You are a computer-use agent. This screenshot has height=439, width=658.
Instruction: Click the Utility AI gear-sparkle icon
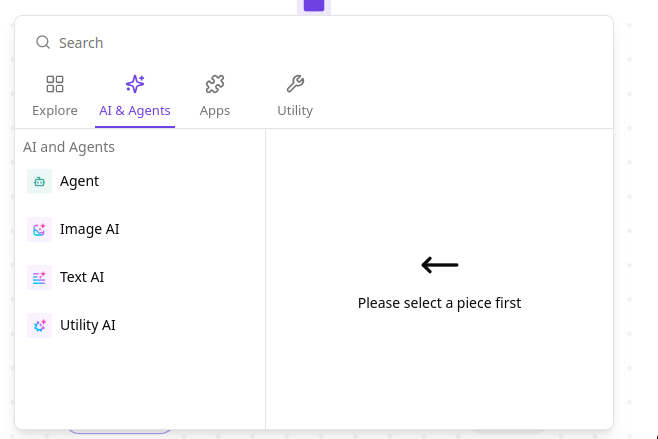tap(39, 326)
